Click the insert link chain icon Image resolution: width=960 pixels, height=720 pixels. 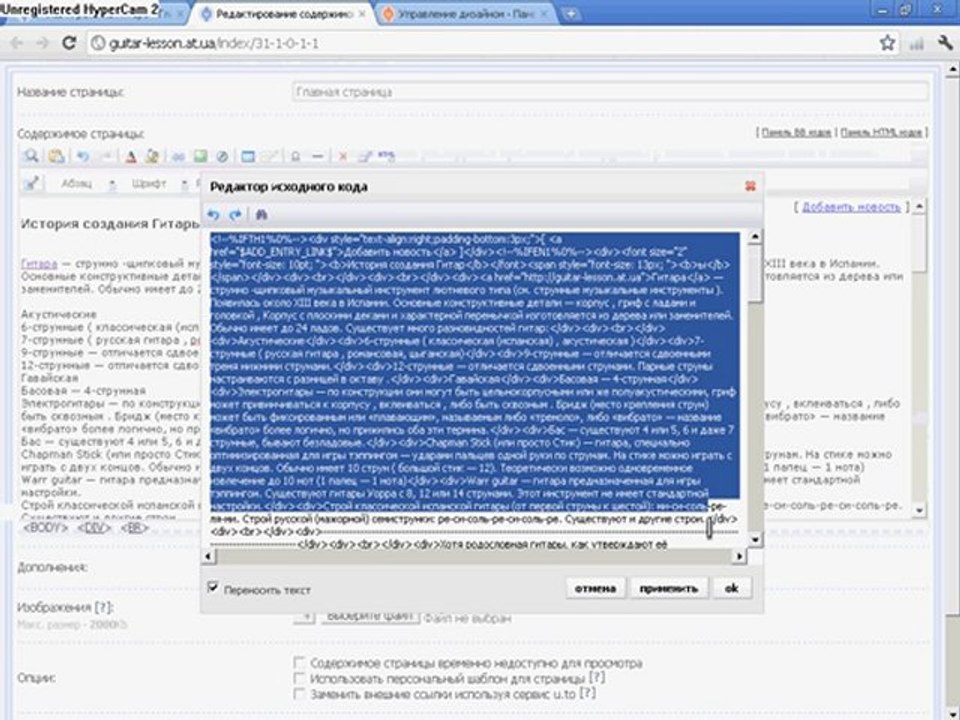pos(178,157)
